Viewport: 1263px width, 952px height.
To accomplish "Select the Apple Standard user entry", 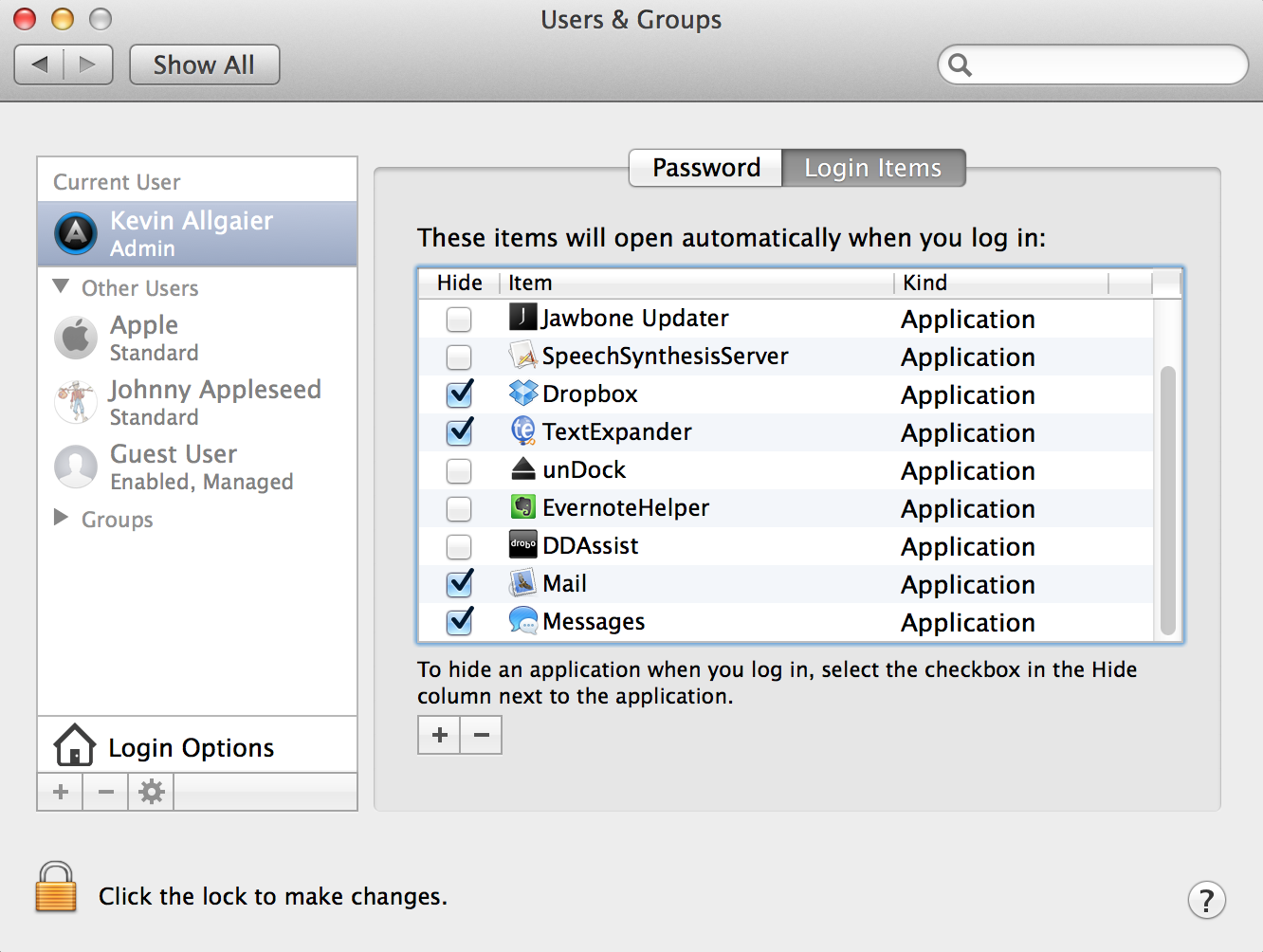I will click(197, 338).
